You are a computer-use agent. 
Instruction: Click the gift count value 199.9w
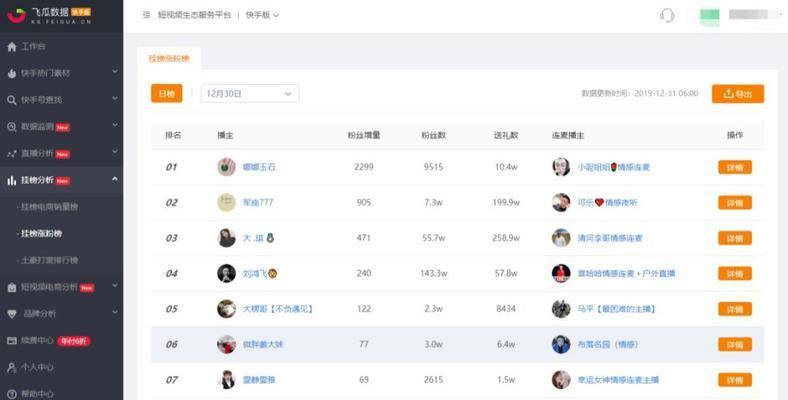click(x=506, y=203)
